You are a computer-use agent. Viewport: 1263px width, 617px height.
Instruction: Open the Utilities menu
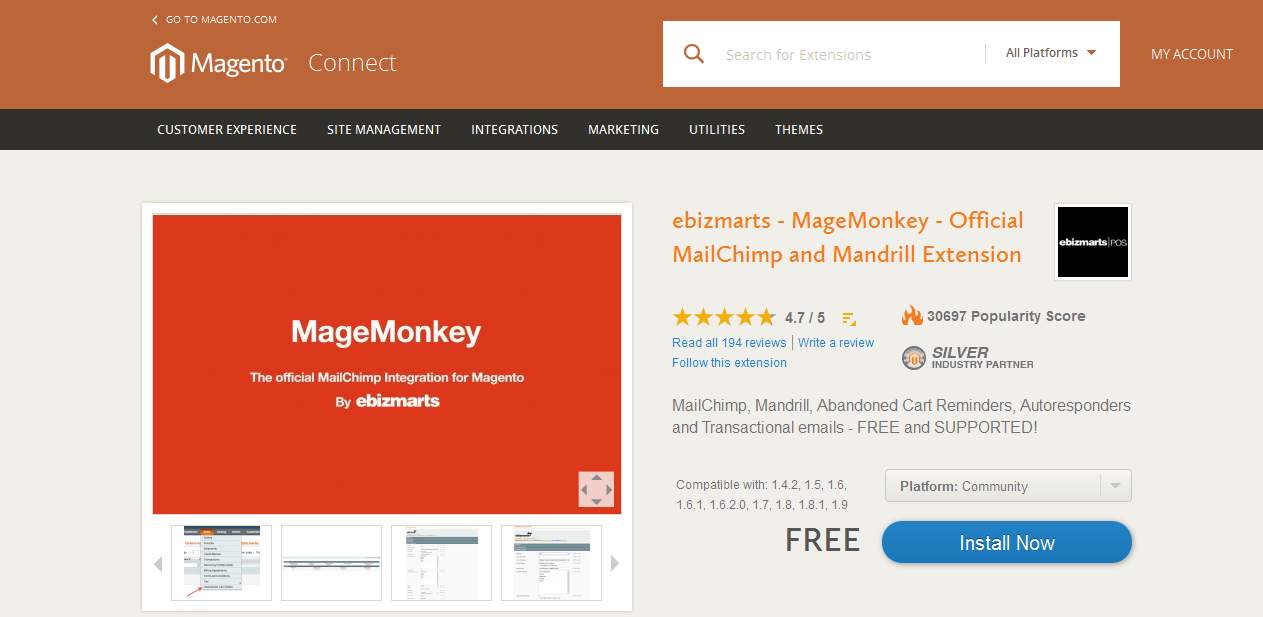point(717,129)
